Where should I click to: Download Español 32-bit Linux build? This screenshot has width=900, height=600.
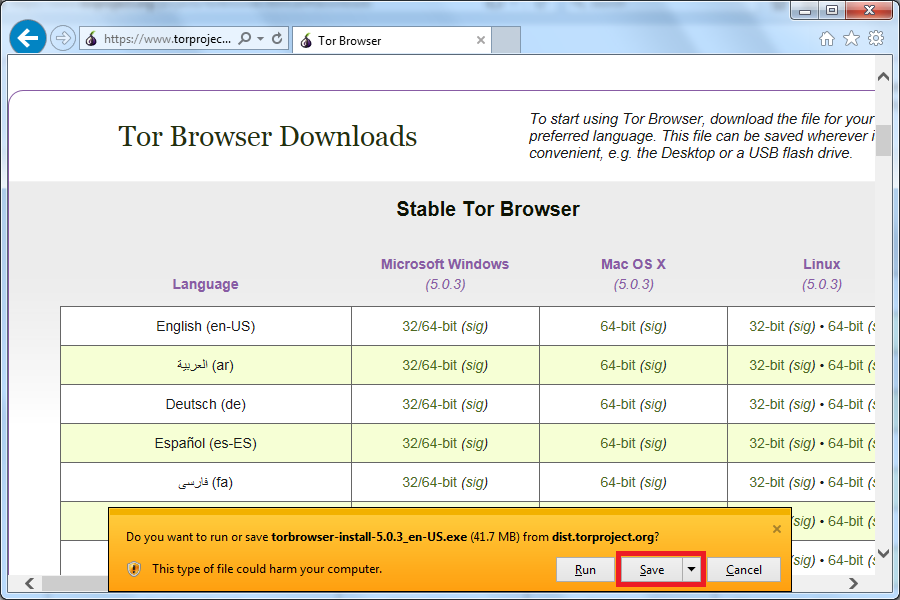pos(766,443)
